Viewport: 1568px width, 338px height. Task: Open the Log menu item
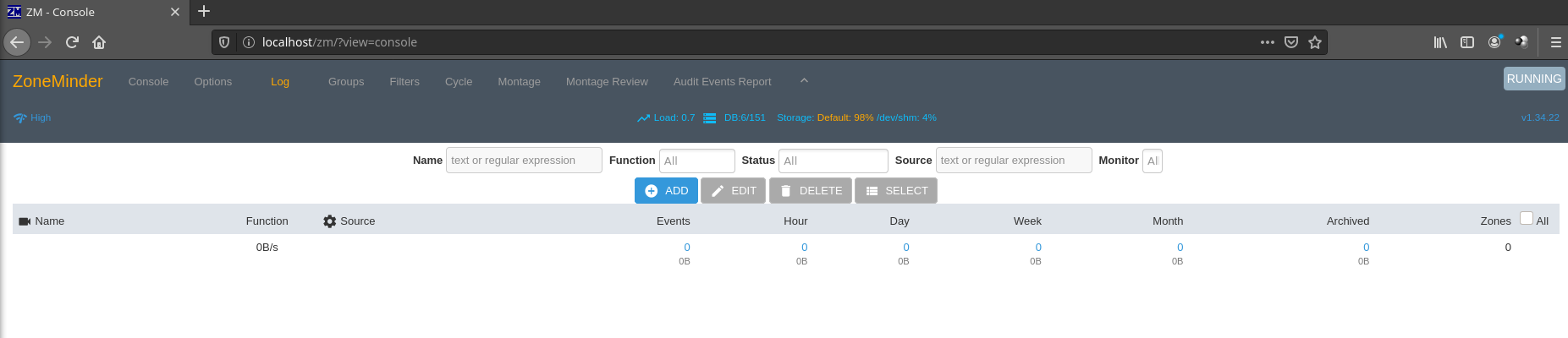[x=280, y=82]
